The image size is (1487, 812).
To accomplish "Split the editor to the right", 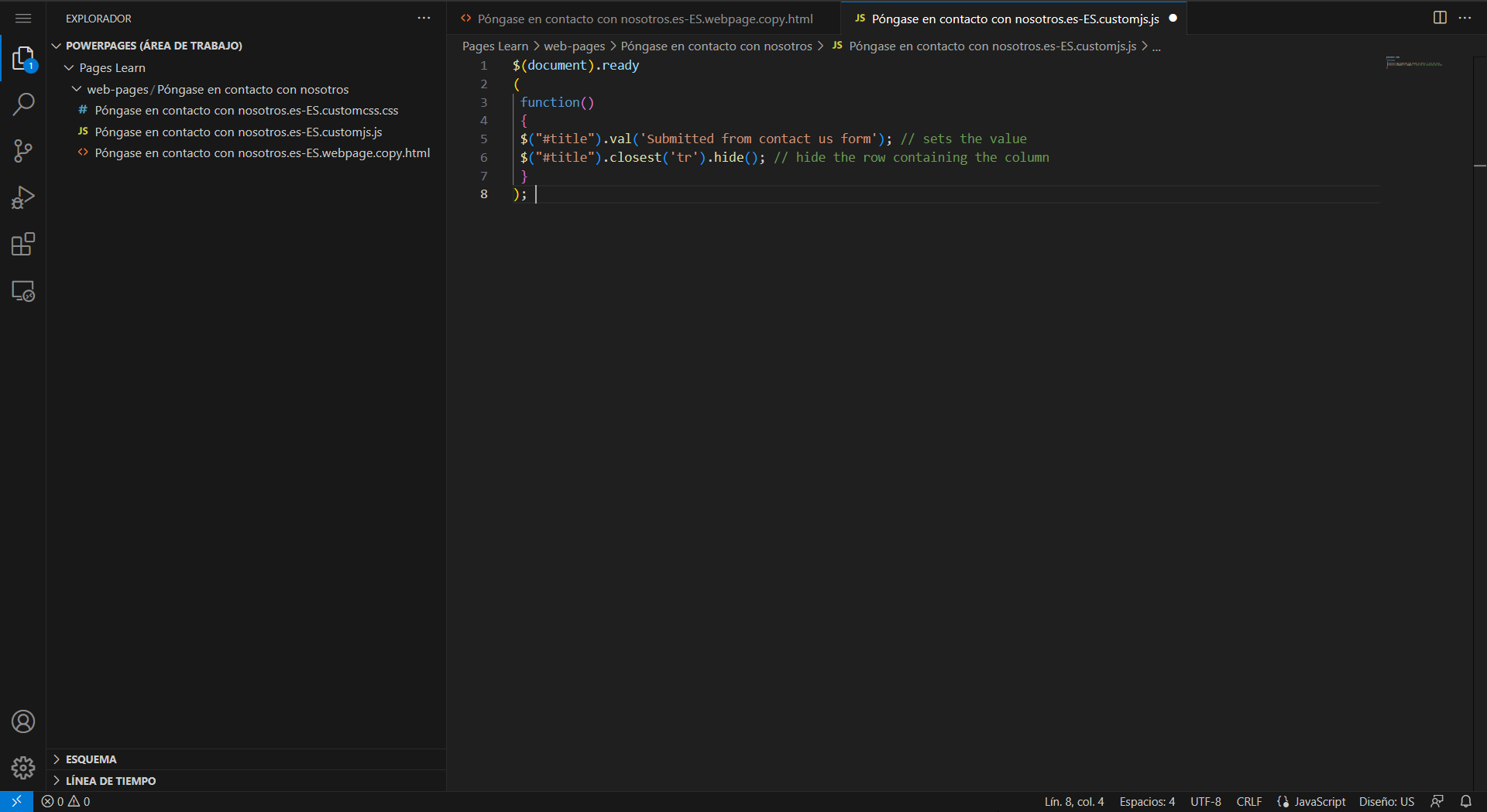I will 1440,18.
